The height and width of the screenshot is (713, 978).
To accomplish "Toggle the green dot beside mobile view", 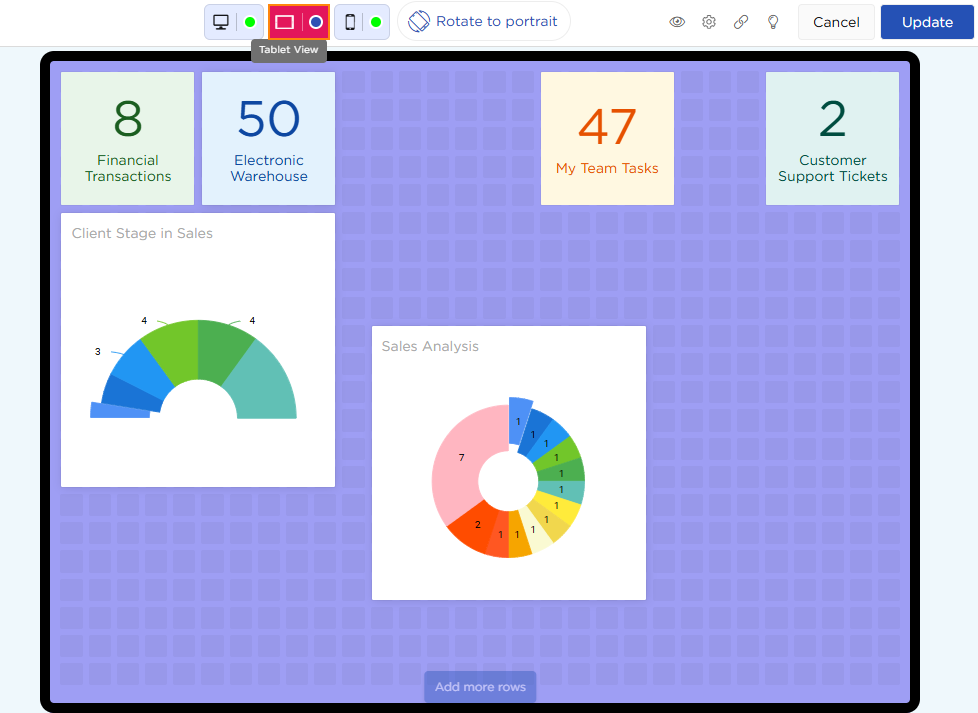I will [x=376, y=22].
